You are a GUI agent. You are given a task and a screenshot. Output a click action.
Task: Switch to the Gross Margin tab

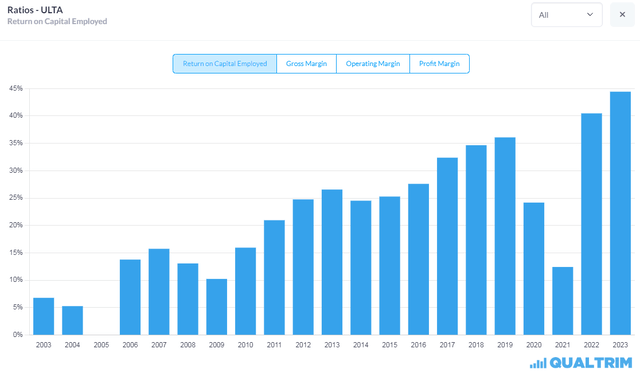pyautogui.click(x=307, y=64)
